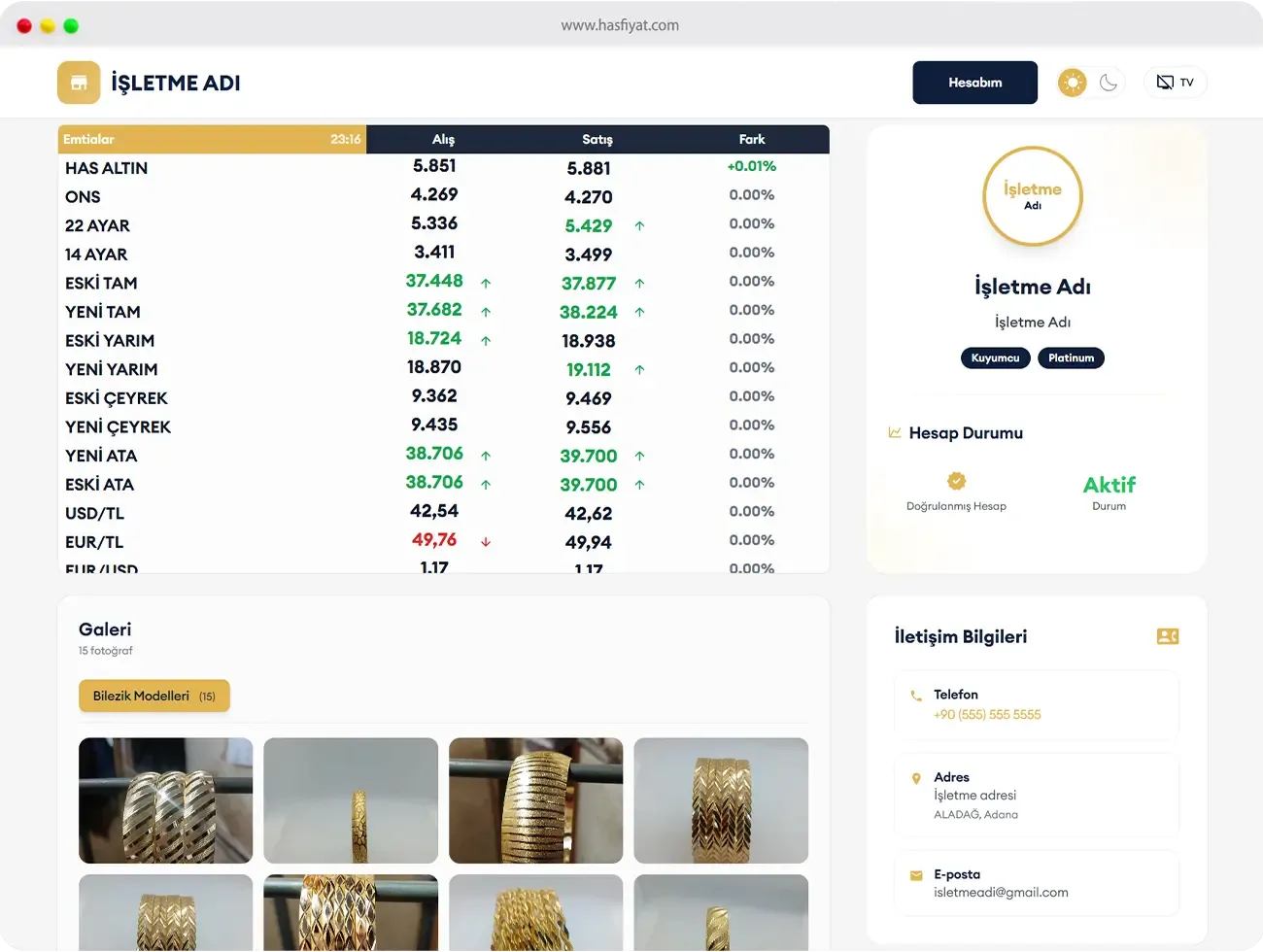The height and width of the screenshot is (952, 1263).
Task: Click the ALADAĞ, Adana address text
Action: click(975, 814)
